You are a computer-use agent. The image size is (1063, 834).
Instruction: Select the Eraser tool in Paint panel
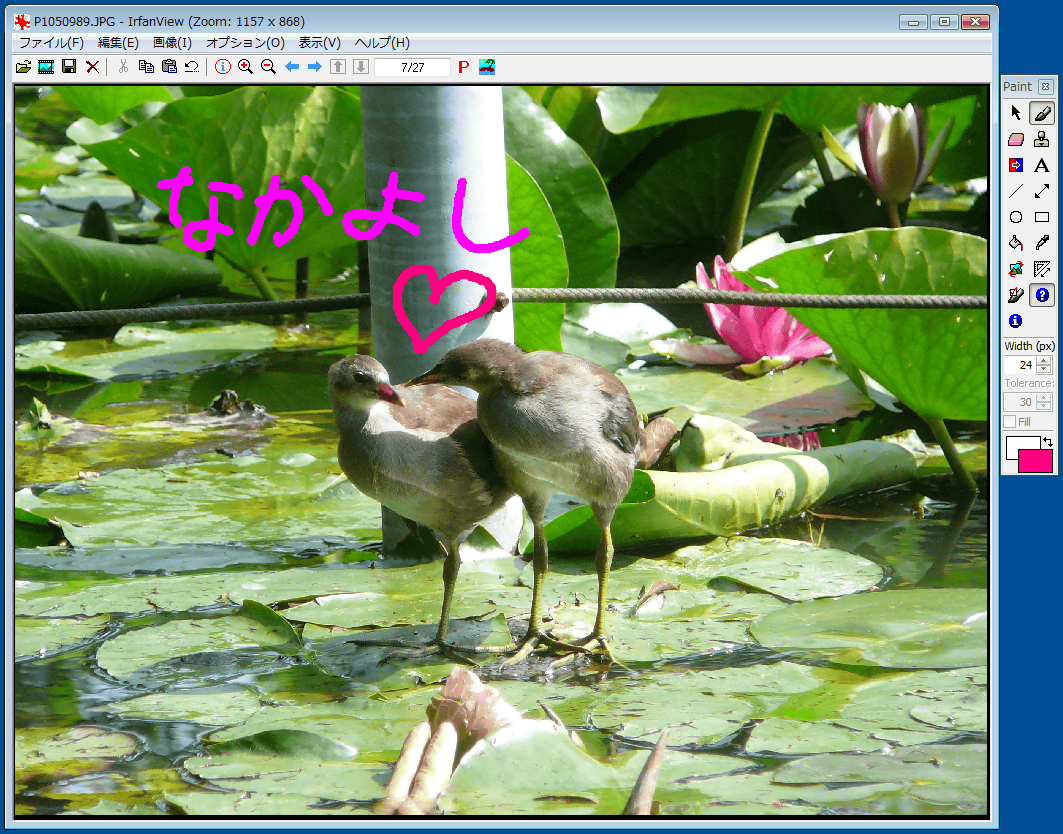tap(1016, 139)
